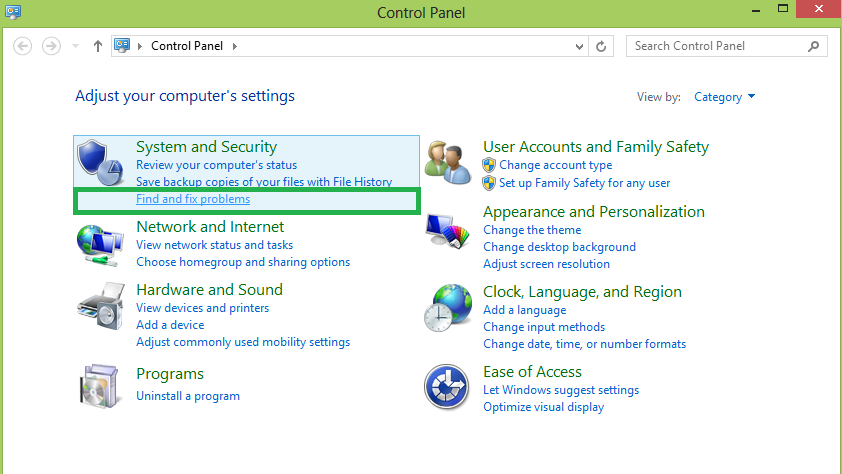Open Save backup copies with File History
The image size is (842, 474).
point(264,182)
